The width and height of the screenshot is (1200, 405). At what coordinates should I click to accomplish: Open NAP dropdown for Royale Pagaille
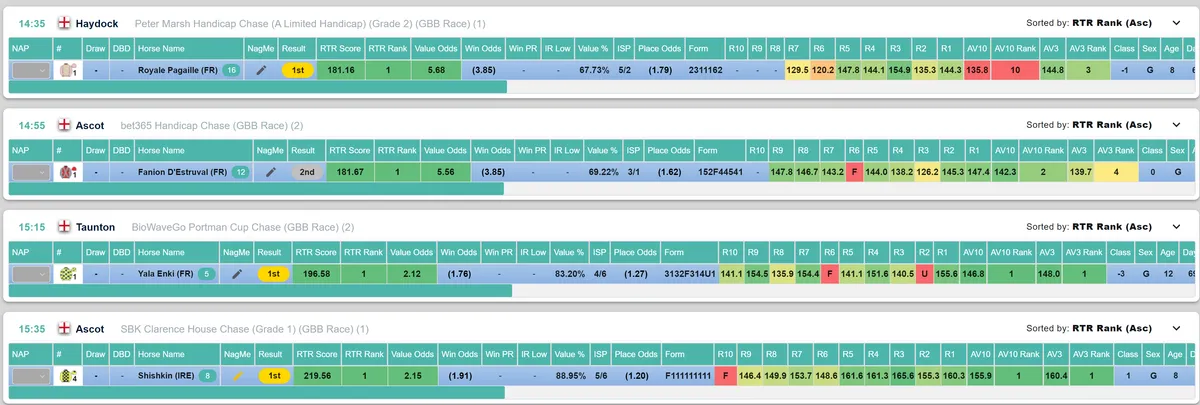29,71
